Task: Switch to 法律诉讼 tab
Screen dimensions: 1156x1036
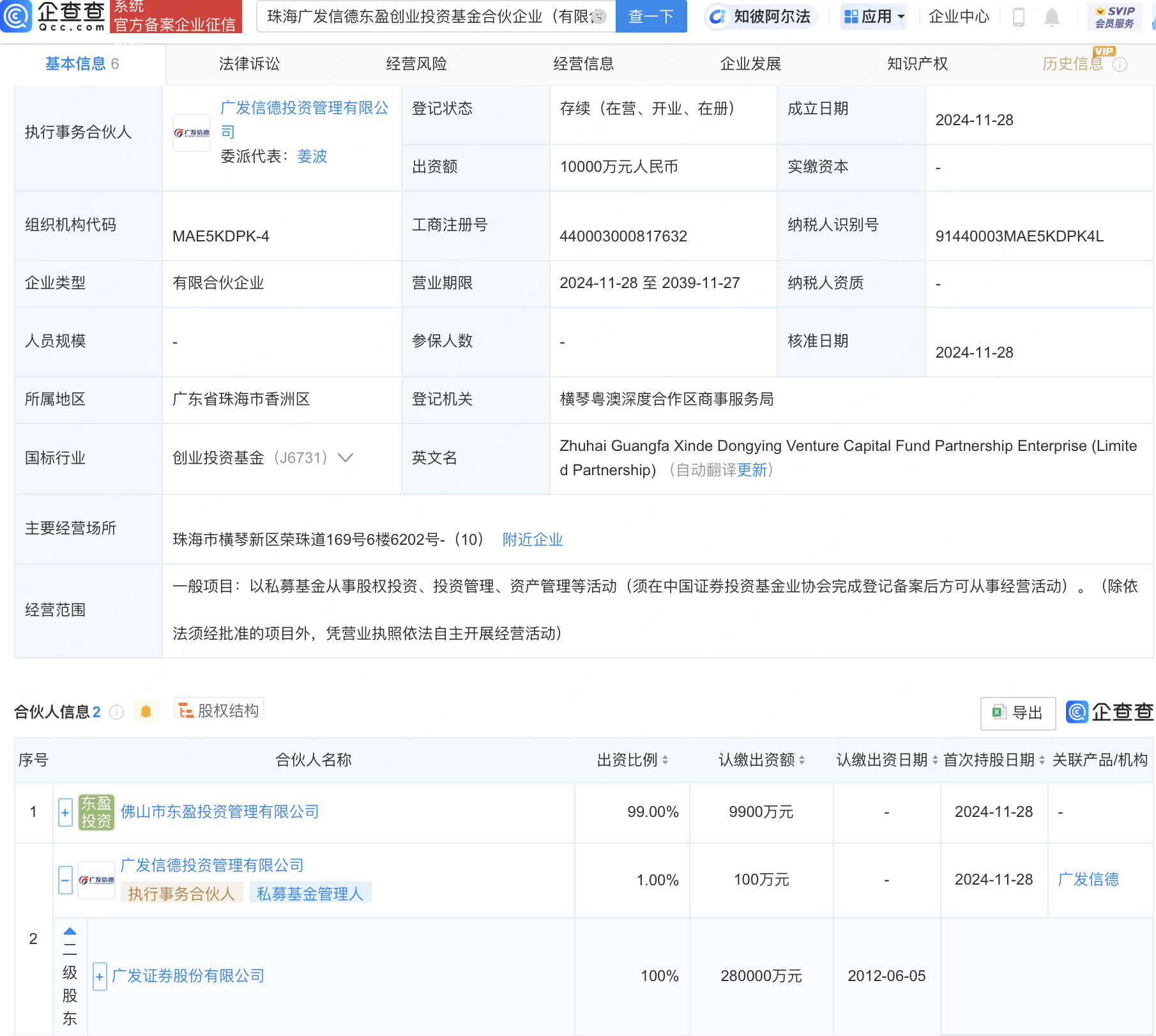Action: click(249, 64)
